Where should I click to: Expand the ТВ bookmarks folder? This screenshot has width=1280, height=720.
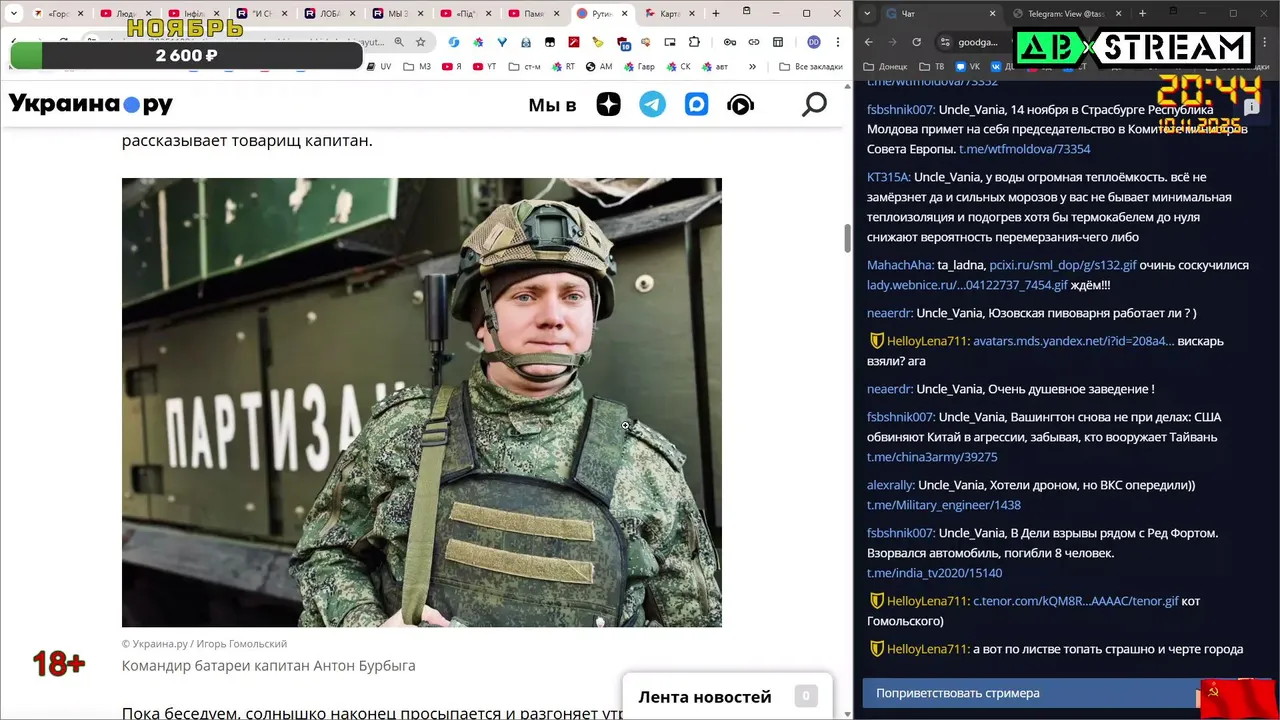[931, 66]
